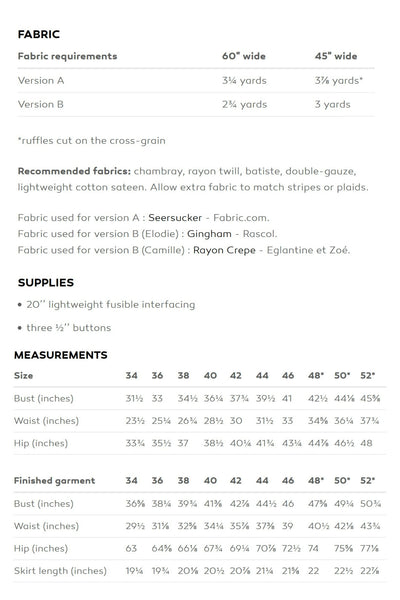Click the Hip (inches) row in Finished garment table

200,549
